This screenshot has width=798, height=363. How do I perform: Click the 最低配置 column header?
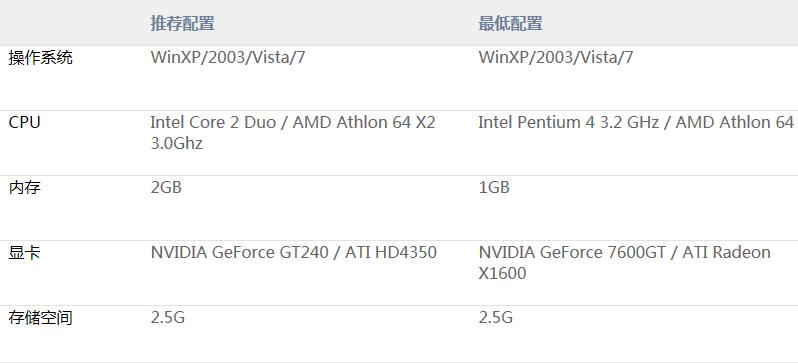coord(510,23)
